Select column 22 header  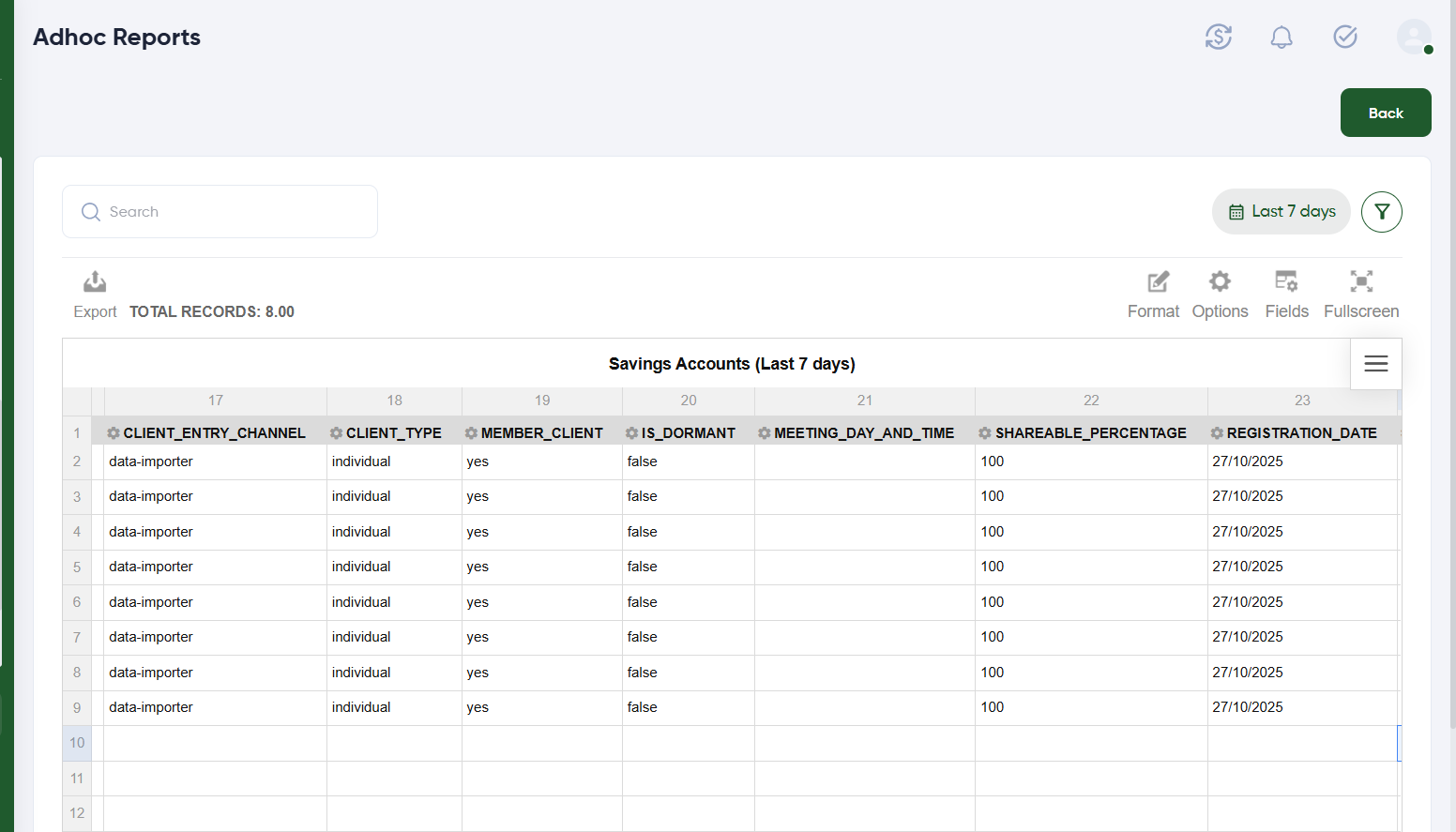click(1090, 401)
